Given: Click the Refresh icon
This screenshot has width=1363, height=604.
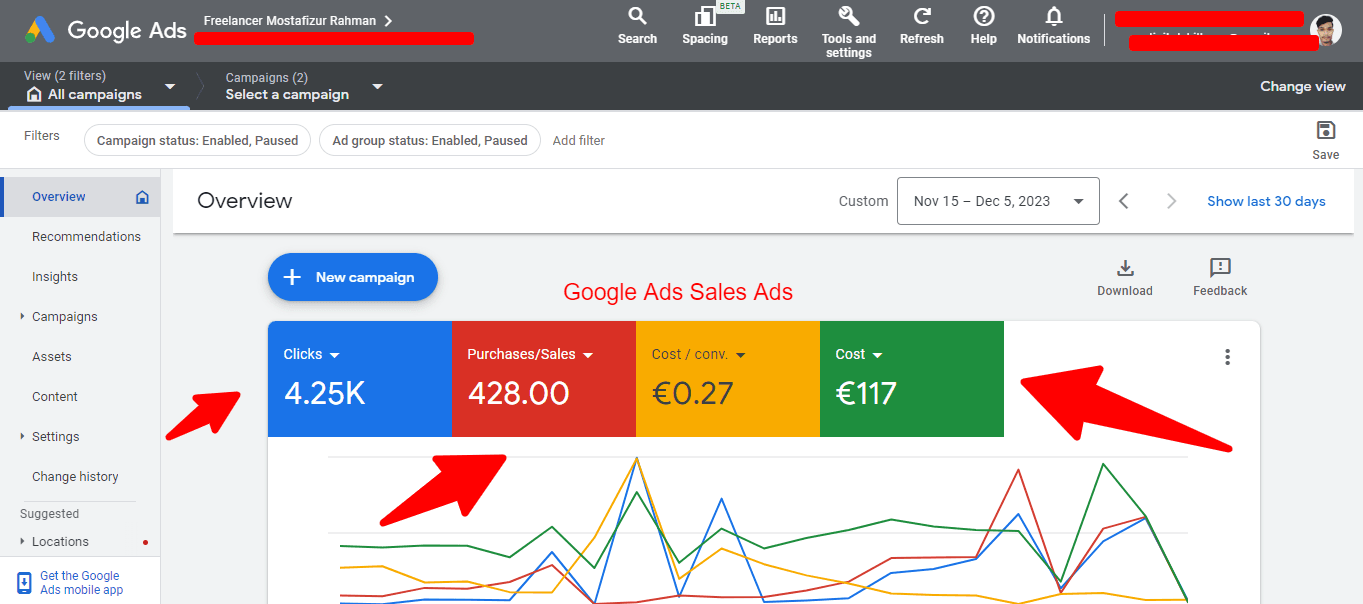Looking at the screenshot, I should pyautogui.click(x=921, y=17).
